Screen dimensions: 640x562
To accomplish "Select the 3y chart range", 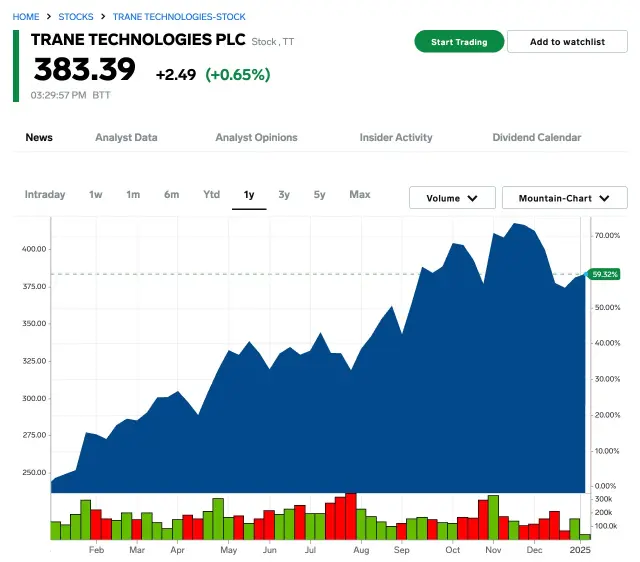I will [x=284, y=194].
